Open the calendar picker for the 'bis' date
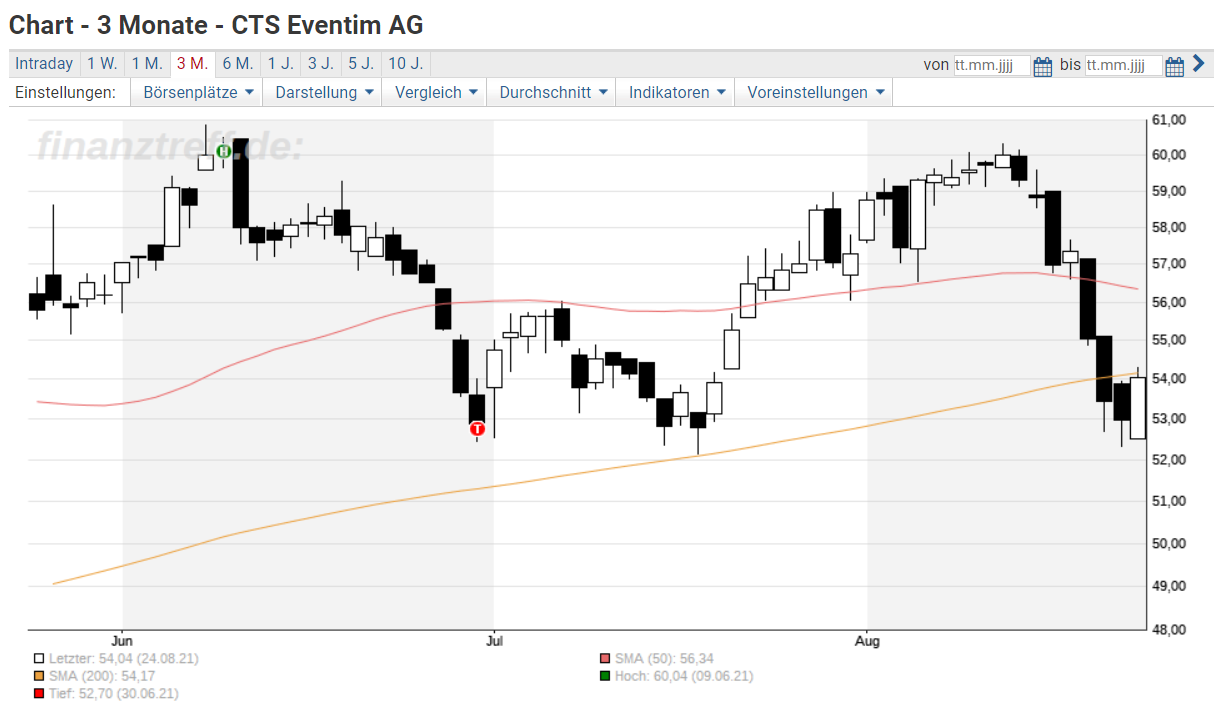Viewport: 1214px width, 713px height. [1175, 66]
